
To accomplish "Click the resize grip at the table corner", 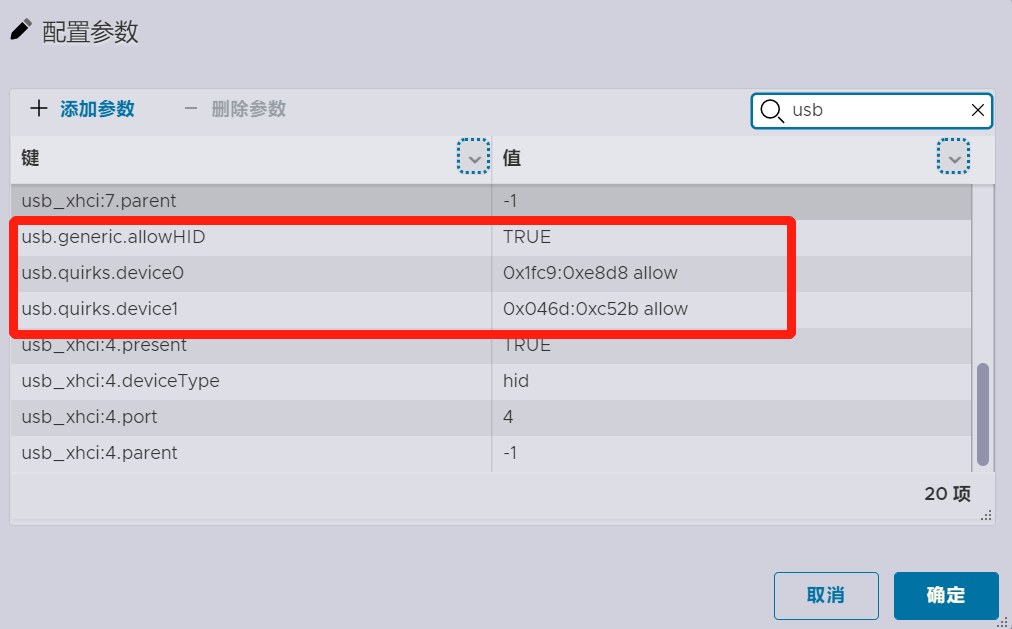I will pyautogui.click(x=986, y=515).
